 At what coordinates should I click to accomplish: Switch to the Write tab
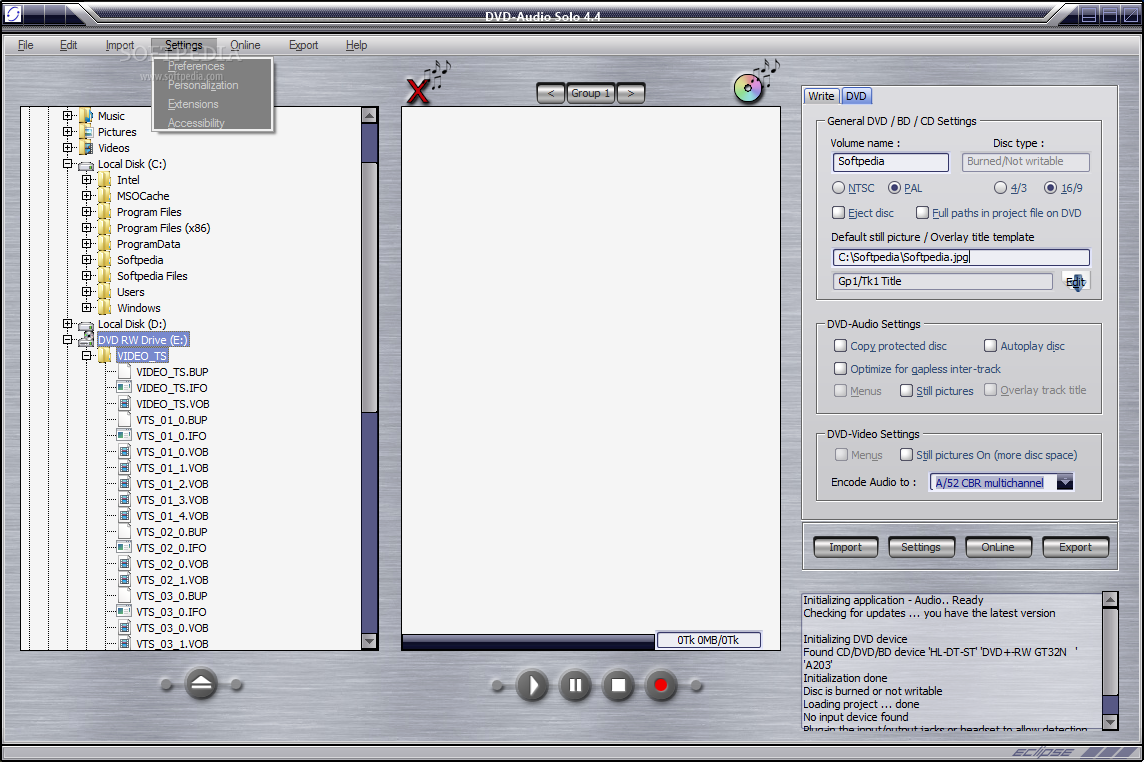821,96
